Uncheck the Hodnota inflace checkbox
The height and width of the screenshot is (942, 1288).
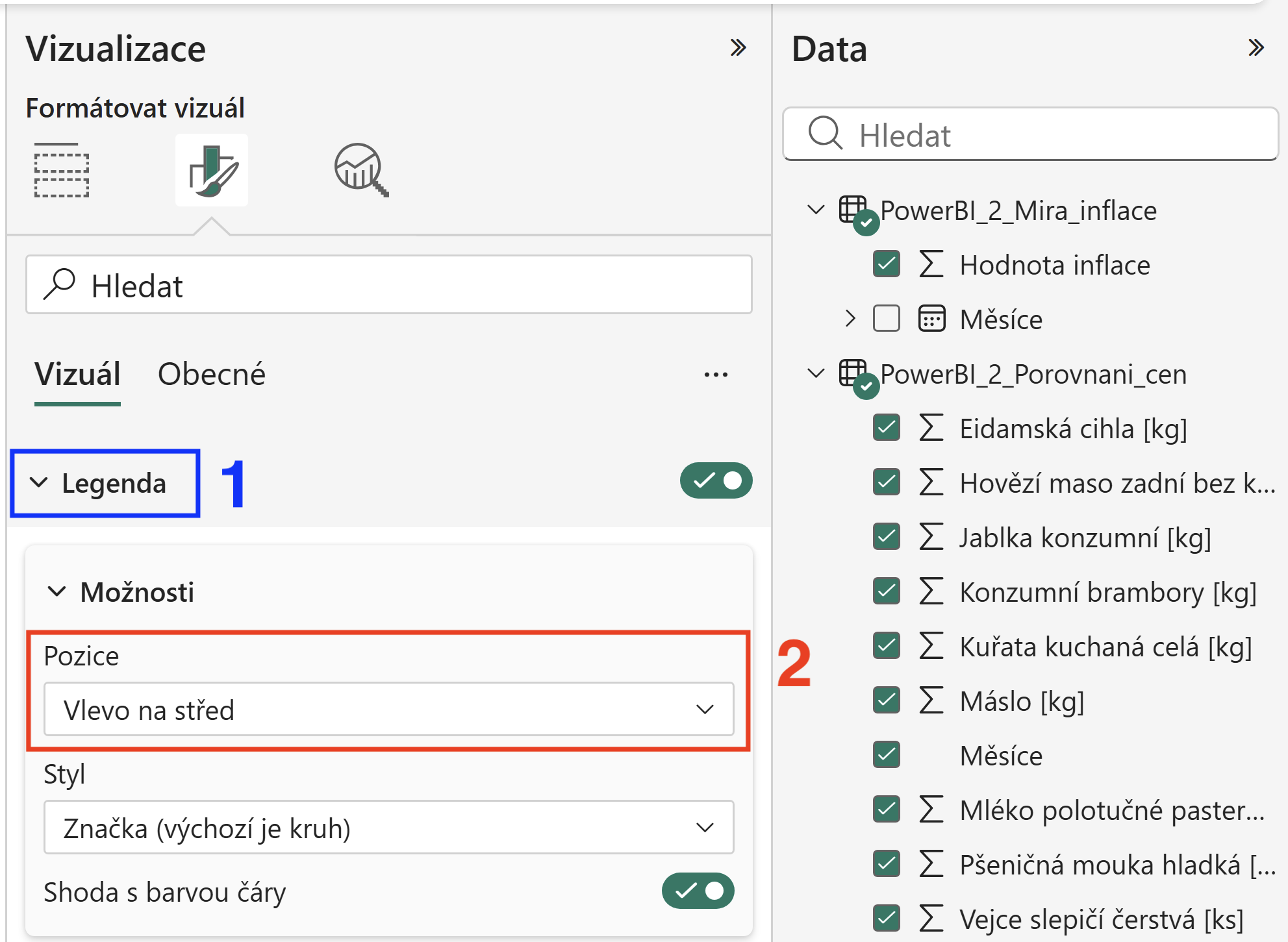click(x=887, y=264)
